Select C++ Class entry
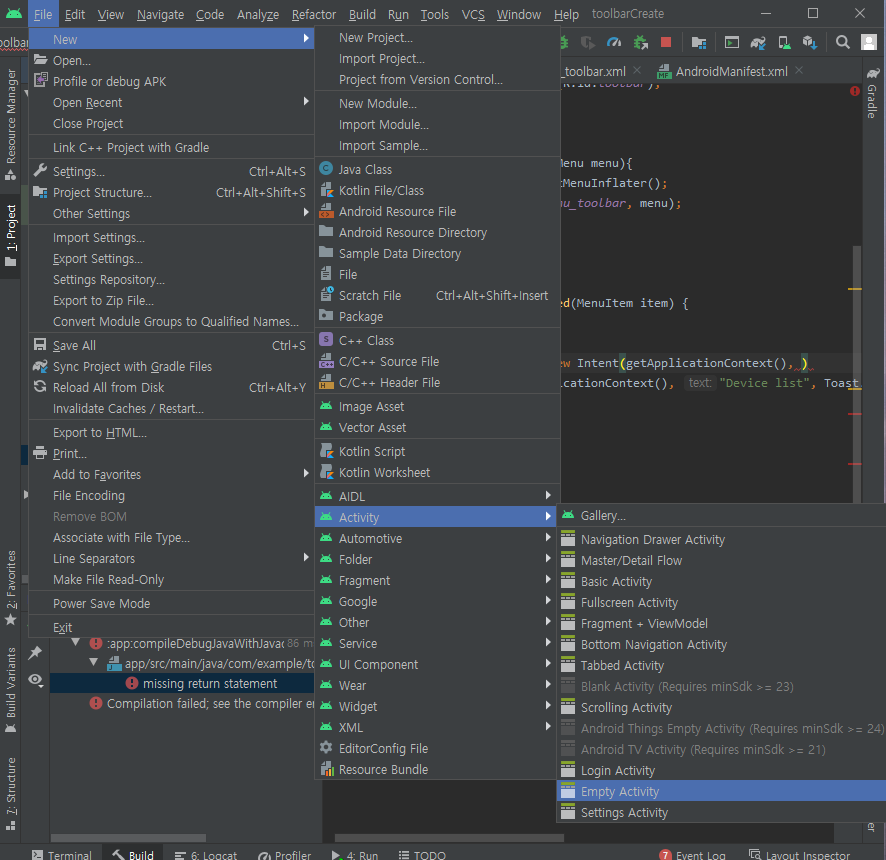Image resolution: width=886 pixels, height=860 pixels. (437, 341)
